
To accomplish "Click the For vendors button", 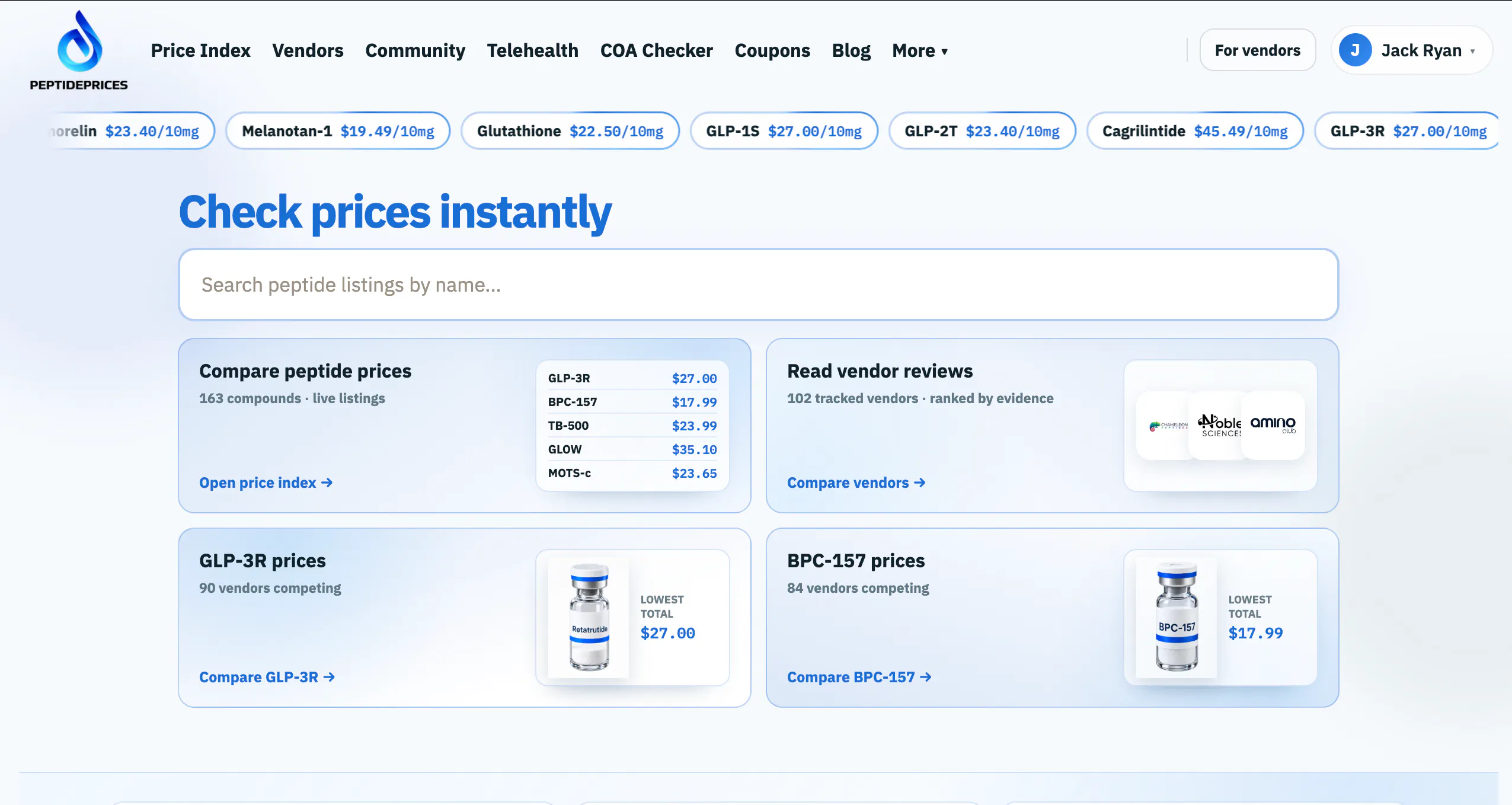I will point(1257,50).
